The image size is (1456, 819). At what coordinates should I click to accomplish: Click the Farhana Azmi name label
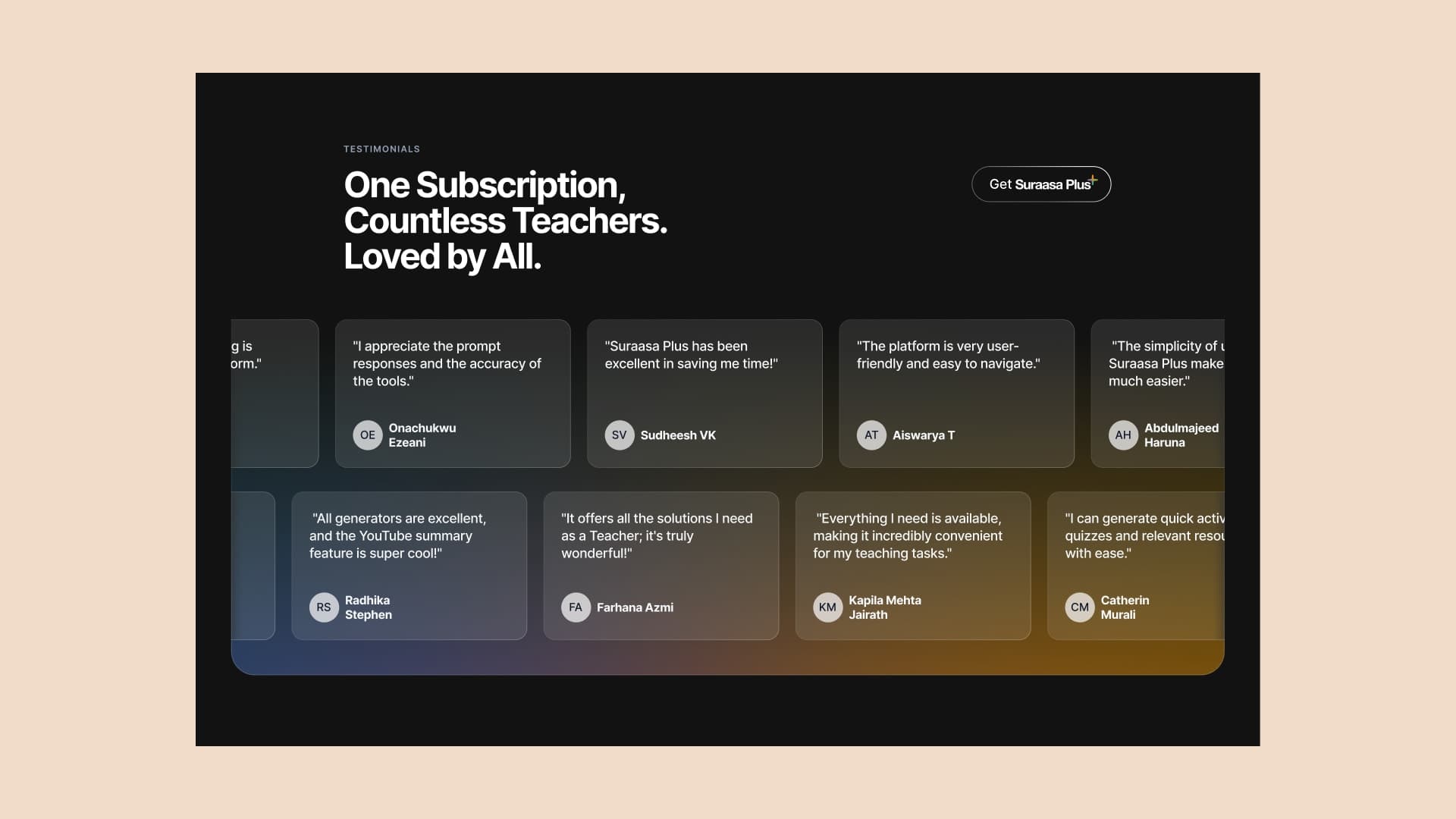coord(635,607)
